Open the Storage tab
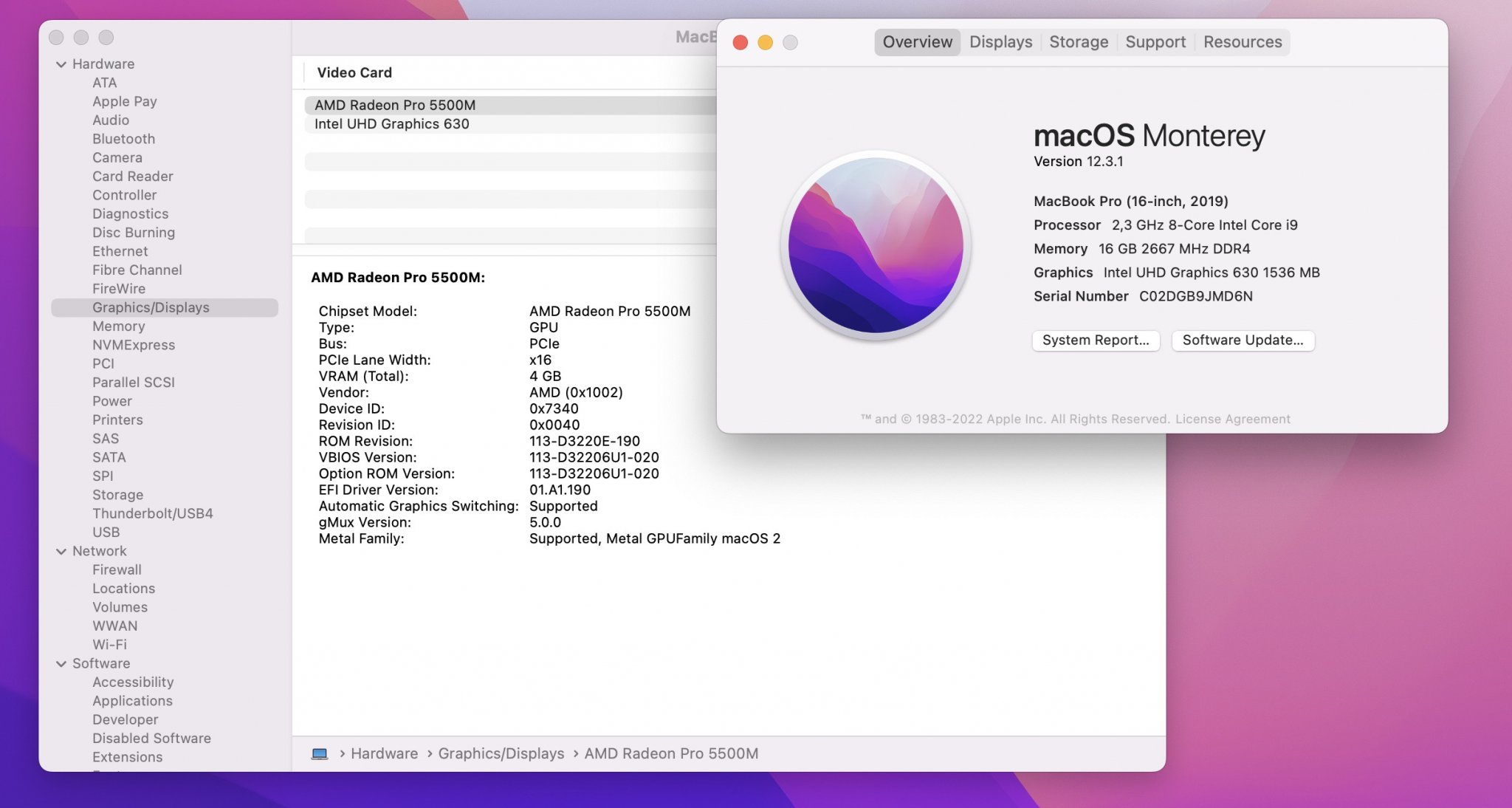 pos(1079,42)
